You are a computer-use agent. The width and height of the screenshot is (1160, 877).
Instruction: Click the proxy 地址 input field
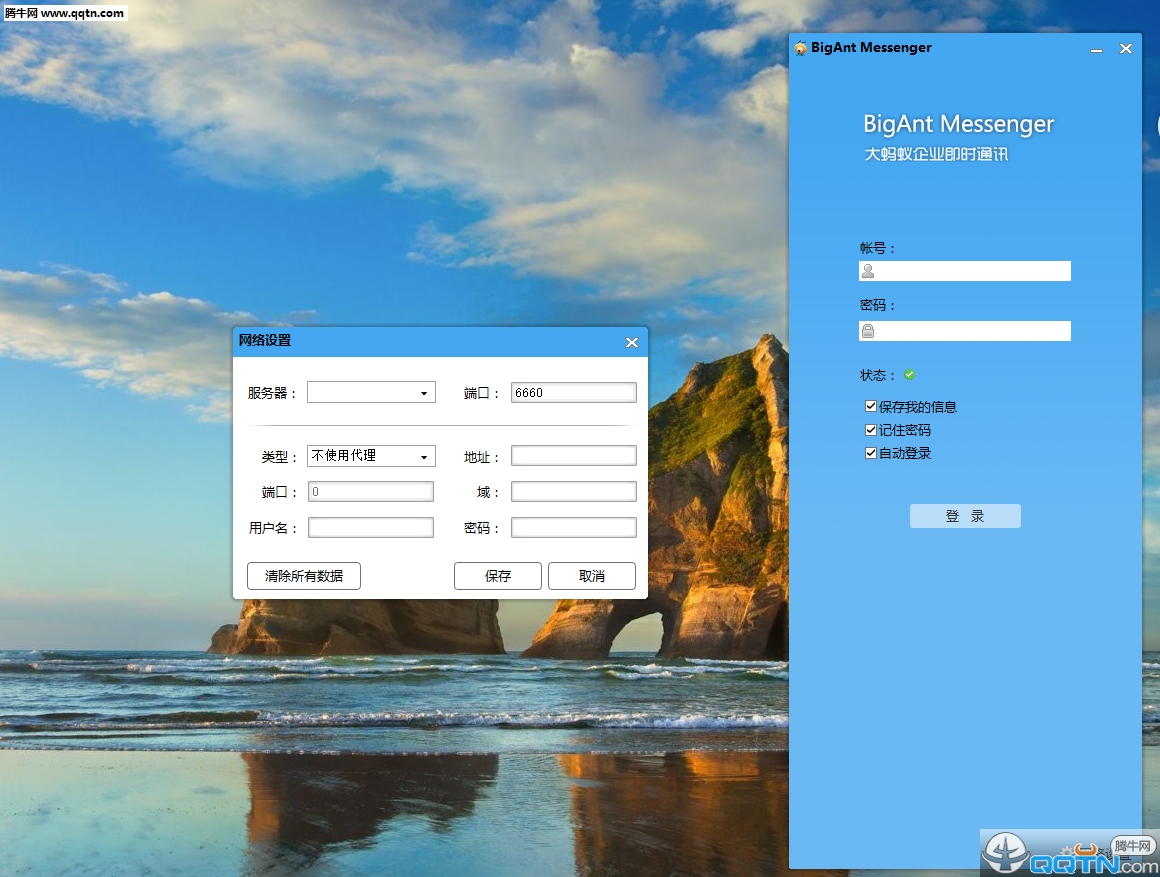pyautogui.click(x=573, y=456)
